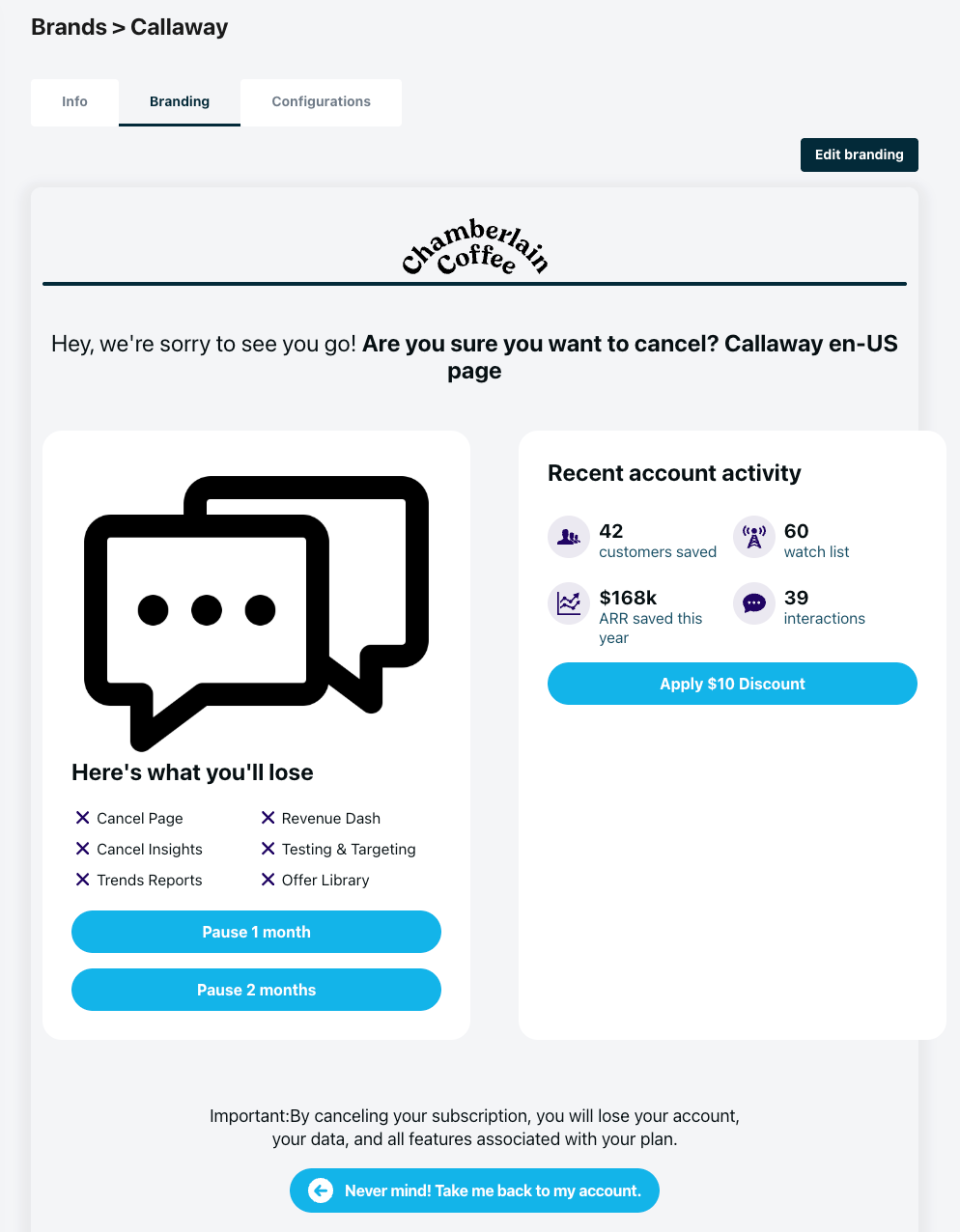Image resolution: width=960 pixels, height=1232 pixels.
Task: Select the Branding tab
Action: pos(180,101)
